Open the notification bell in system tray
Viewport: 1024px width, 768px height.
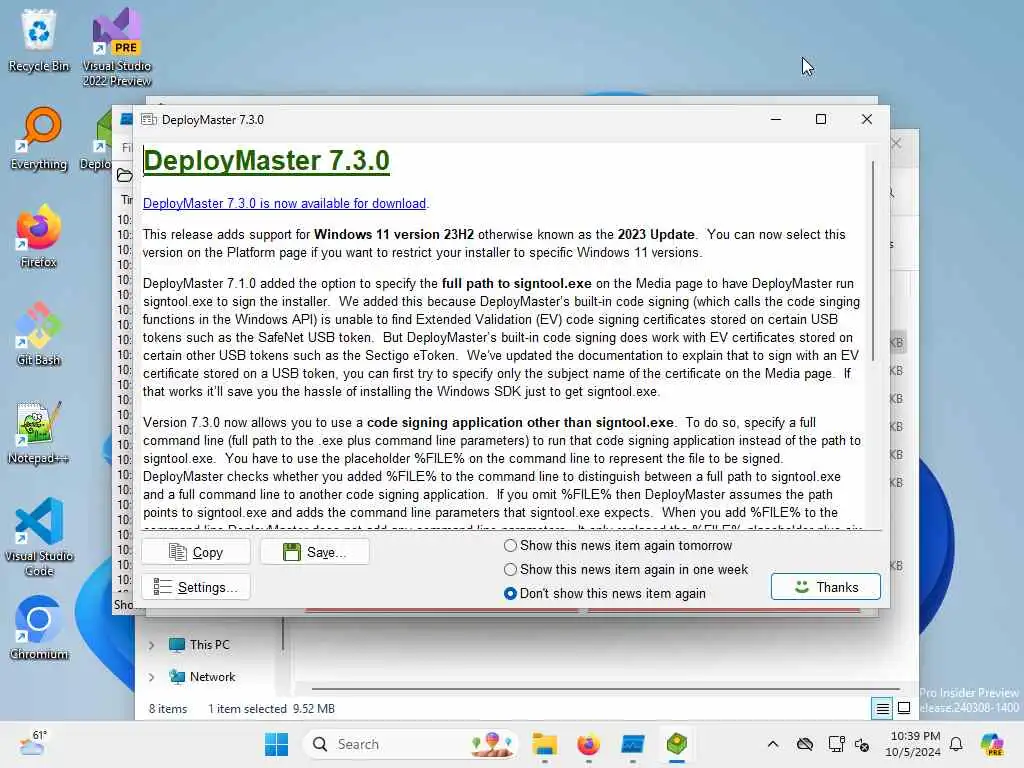point(956,744)
